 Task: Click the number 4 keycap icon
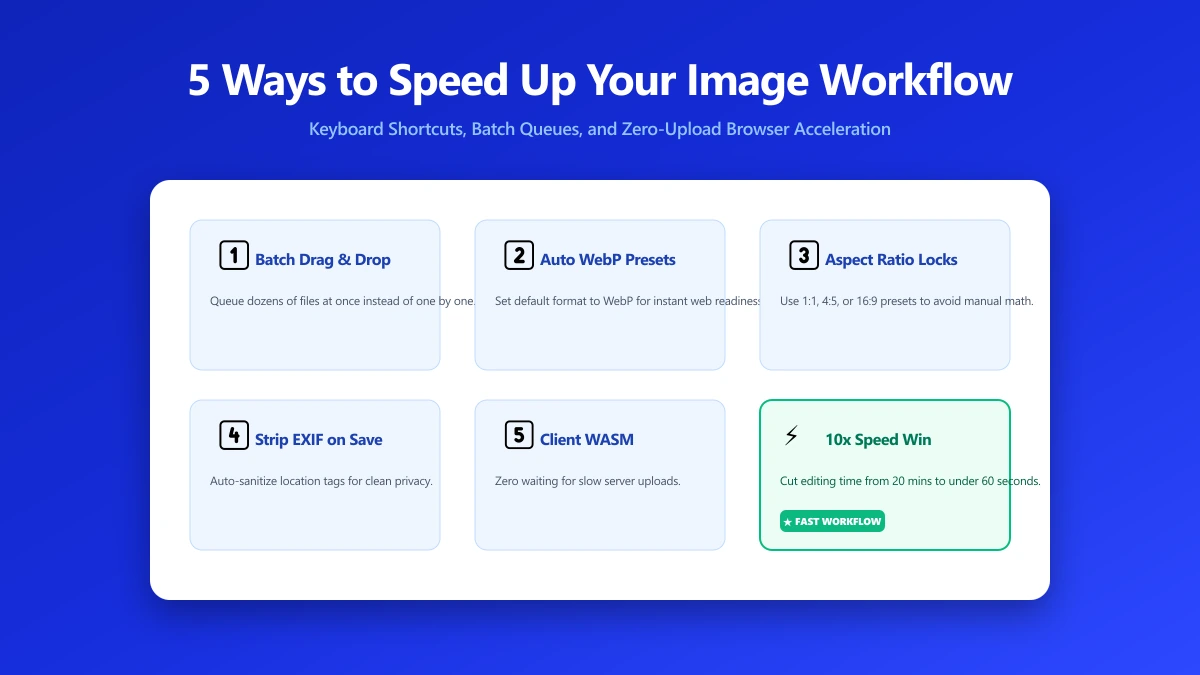click(x=234, y=436)
